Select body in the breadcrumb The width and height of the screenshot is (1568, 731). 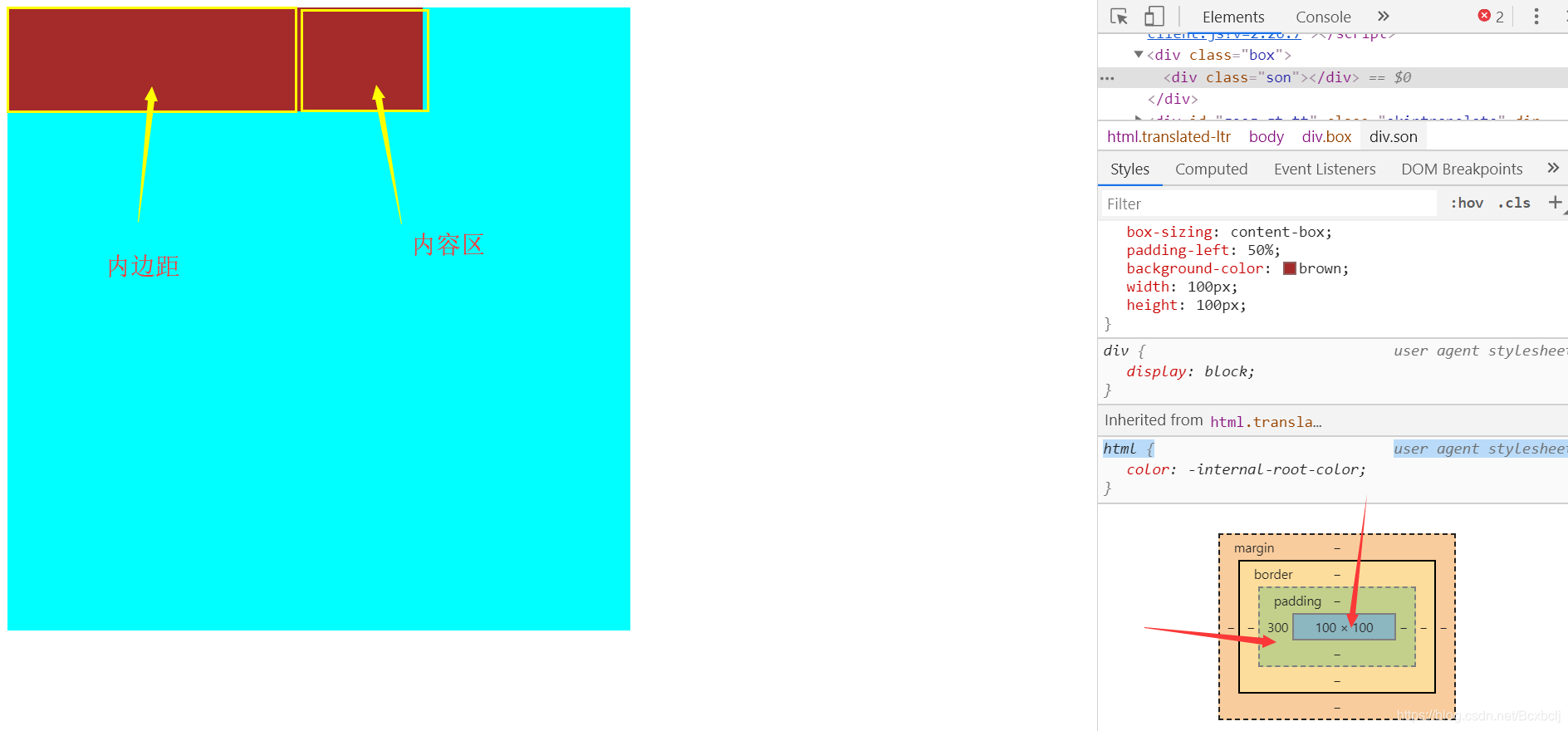1266,137
